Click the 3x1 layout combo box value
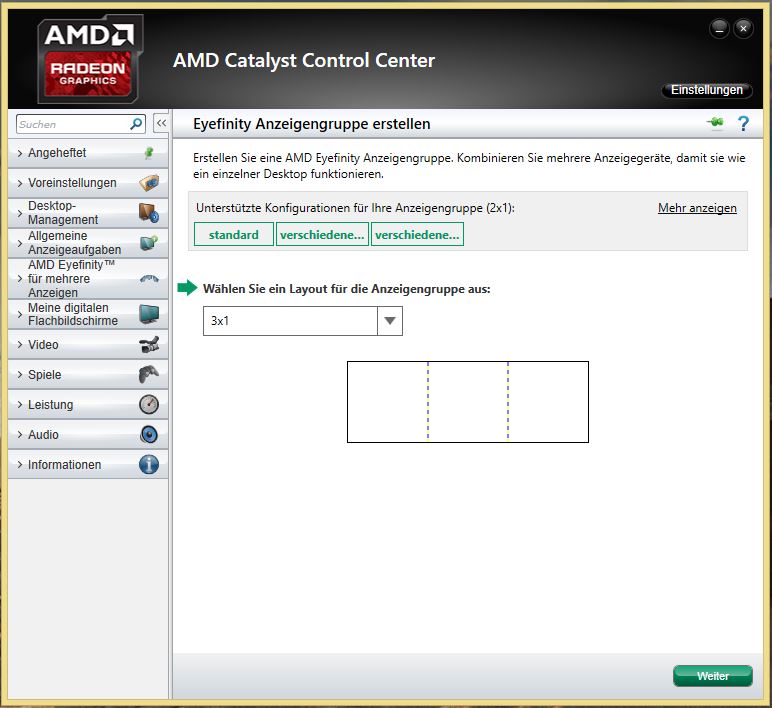This screenshot has height=708, width=772. coord(290,321)
